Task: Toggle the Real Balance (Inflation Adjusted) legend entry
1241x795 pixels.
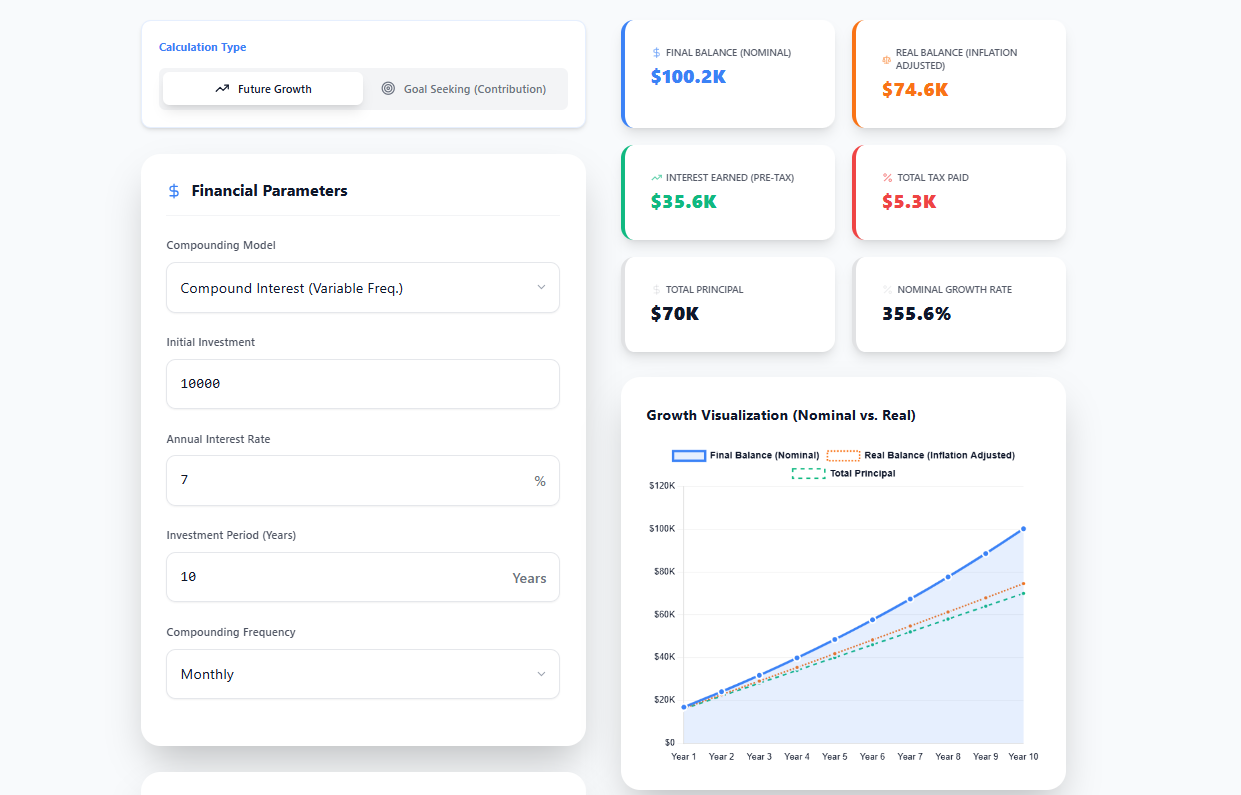Action: pos(920,455)
